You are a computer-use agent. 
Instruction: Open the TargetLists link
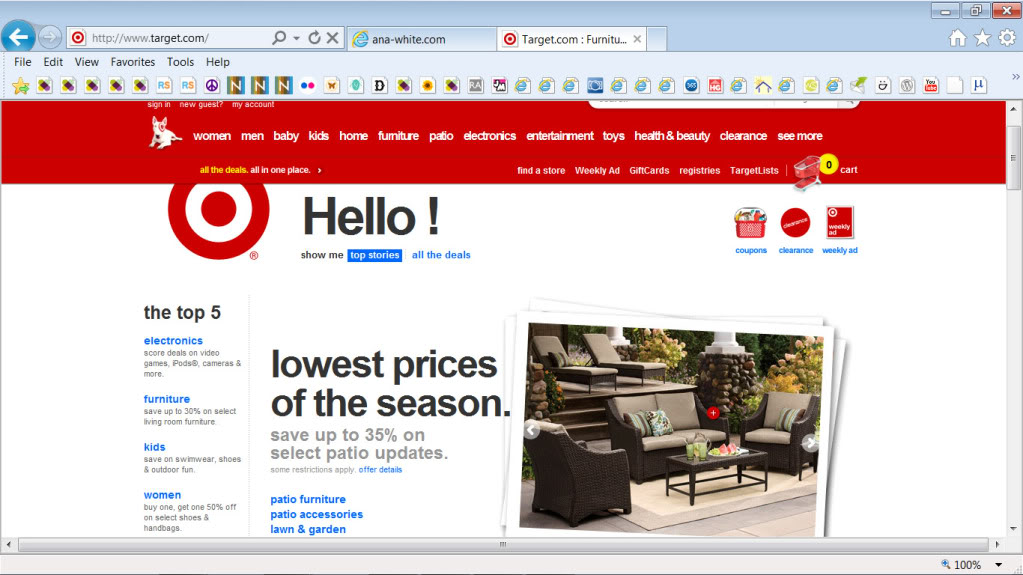[754, 170]
